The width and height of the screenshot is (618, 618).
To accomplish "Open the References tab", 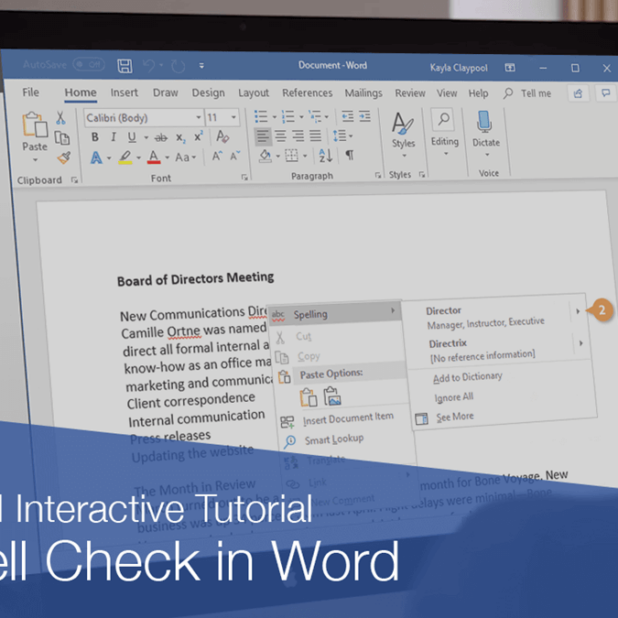I will tap(307, 93).
